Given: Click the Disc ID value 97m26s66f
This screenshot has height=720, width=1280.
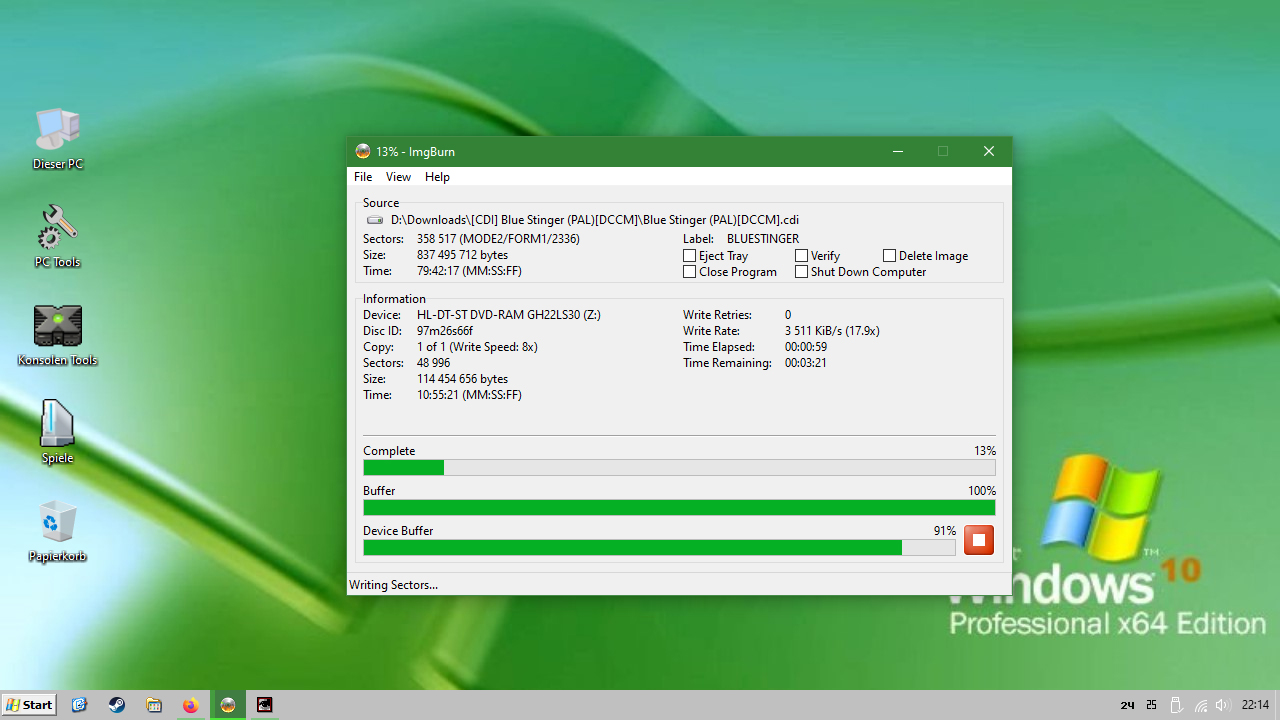Looking at the screenshot, I should pos(445,331).
